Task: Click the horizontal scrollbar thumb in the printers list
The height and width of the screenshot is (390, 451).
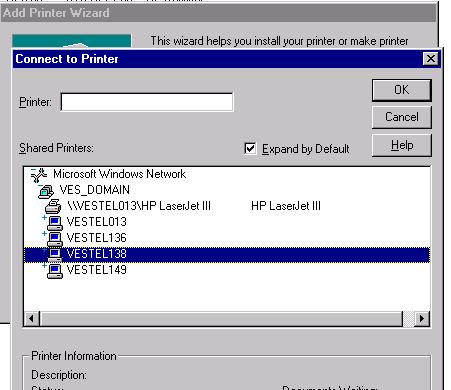Action: pos(221,318)
